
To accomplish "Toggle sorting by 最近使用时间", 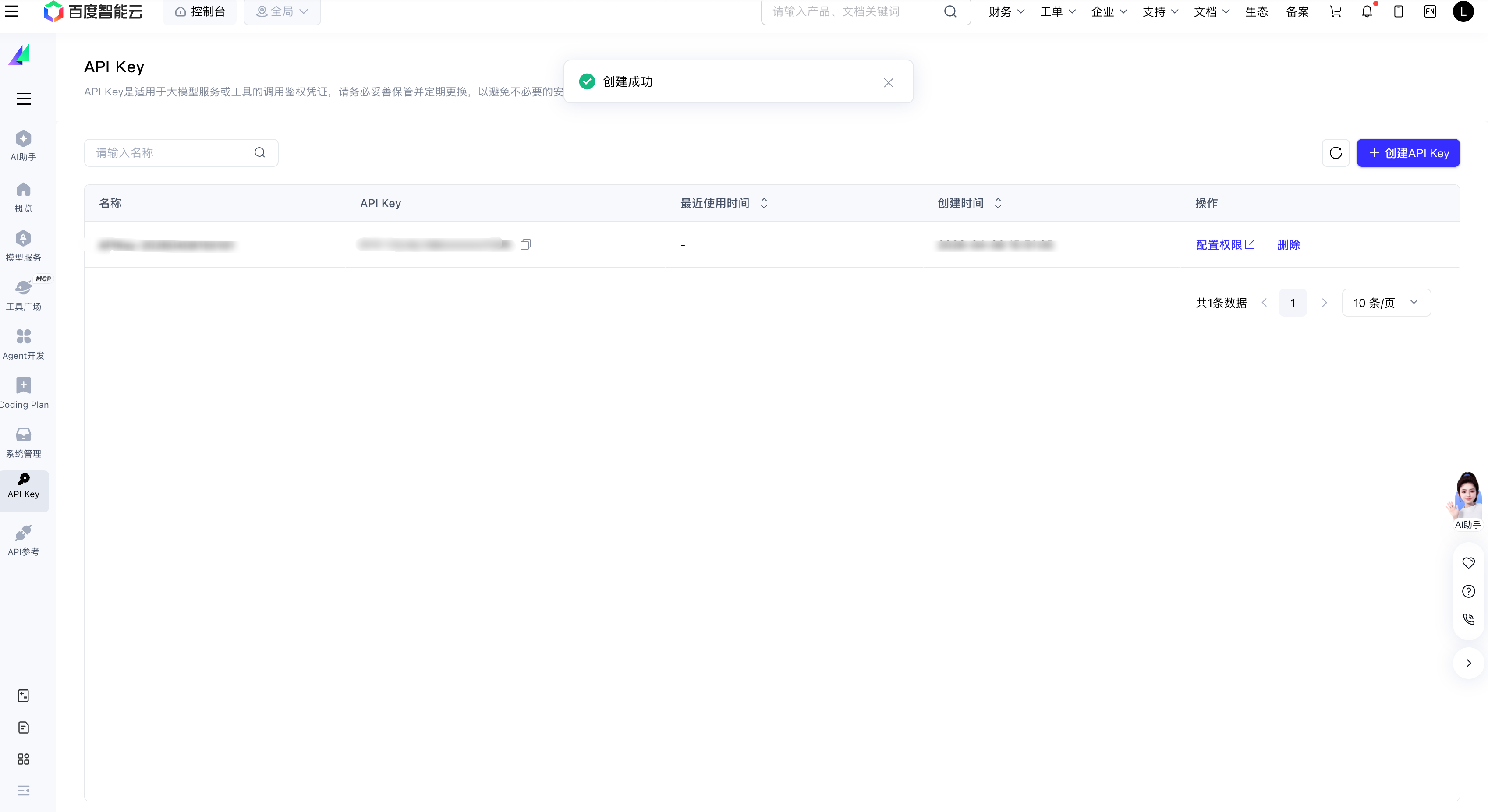I will (x=764, y=203).
